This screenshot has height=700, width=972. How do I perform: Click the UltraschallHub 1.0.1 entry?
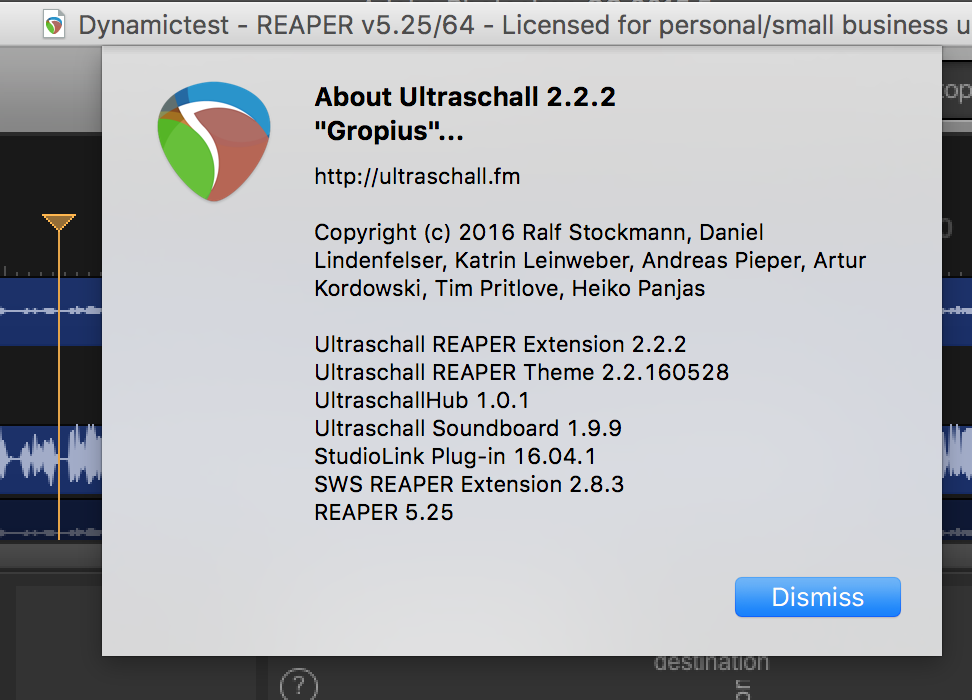(421, 400)
